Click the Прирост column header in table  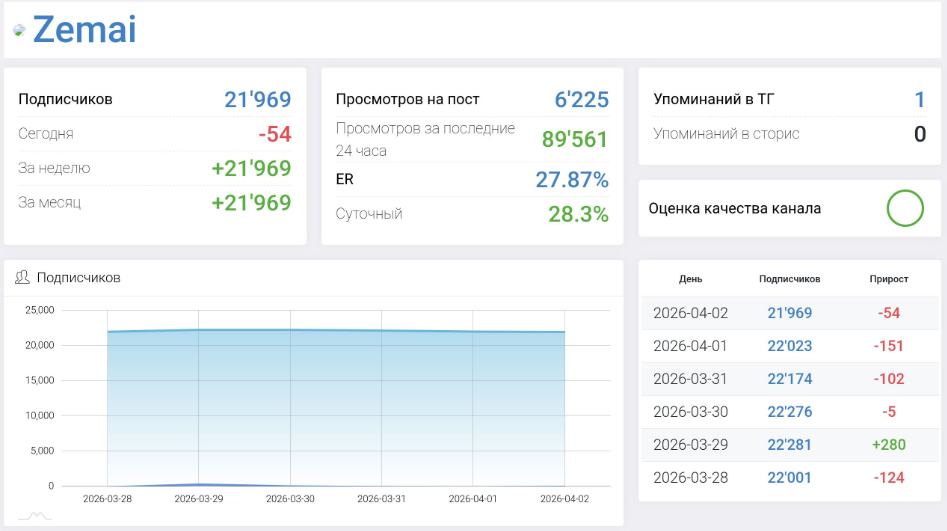tap(889, 279)
